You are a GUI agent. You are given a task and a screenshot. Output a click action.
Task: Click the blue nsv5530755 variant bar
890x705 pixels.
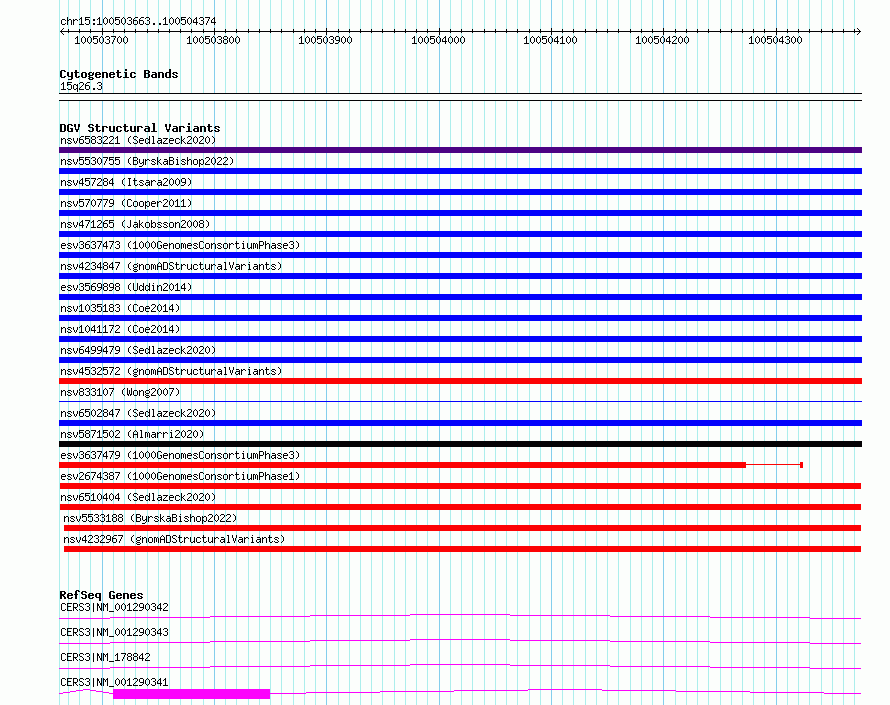pos(460,171)
